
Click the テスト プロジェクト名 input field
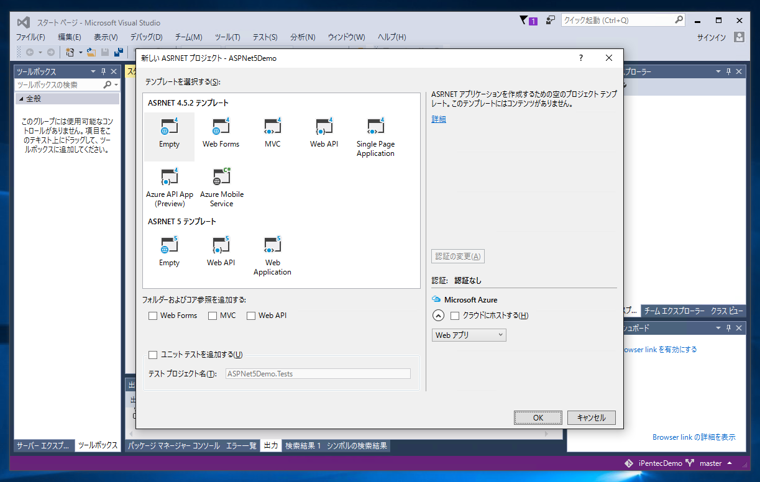tap(318, 374)
